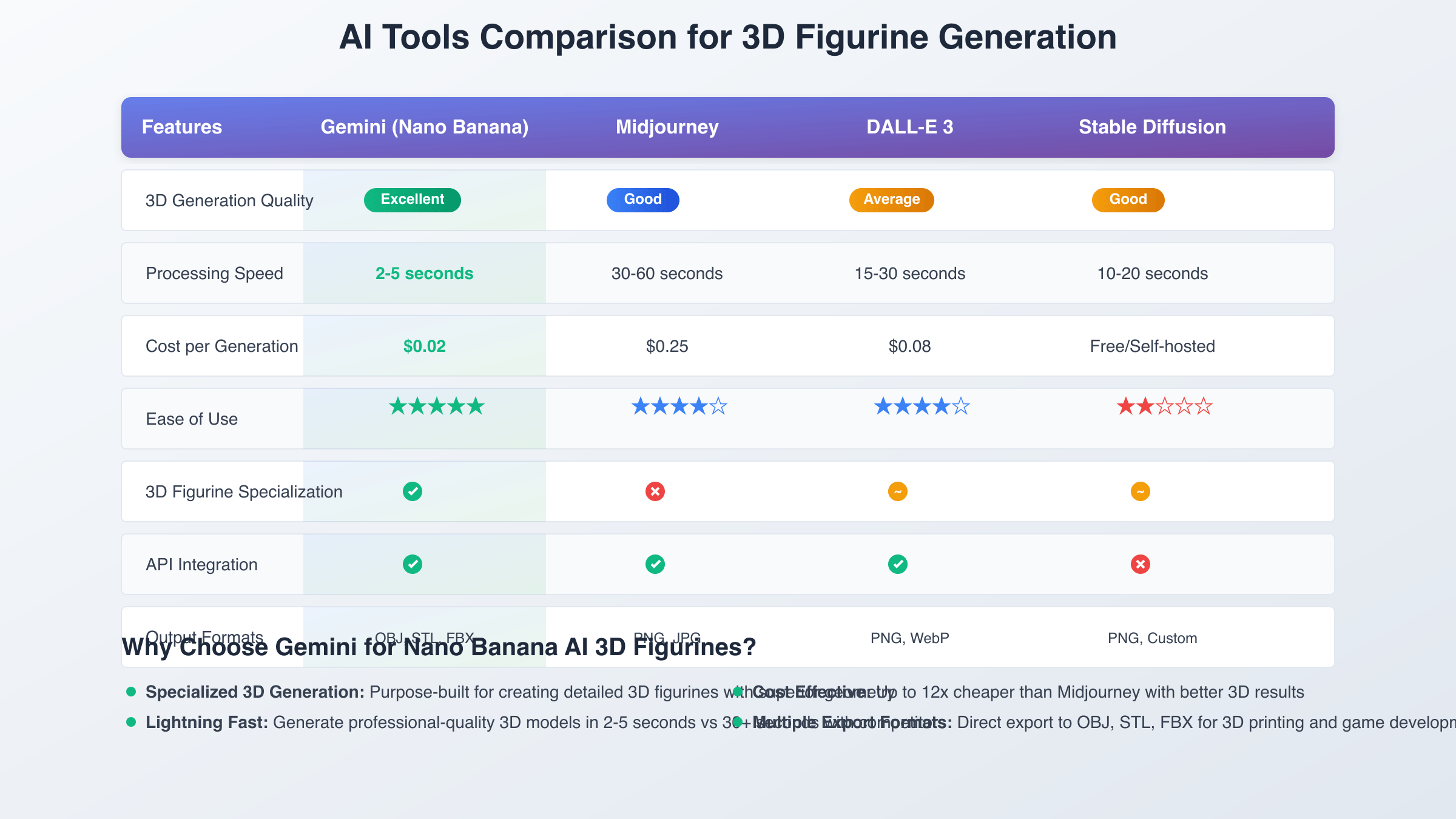Click Midjourney's red X for 3D Figurine Specialization
The height and width of the screenshot is (819, 1456).
click(x=655, y=491)
